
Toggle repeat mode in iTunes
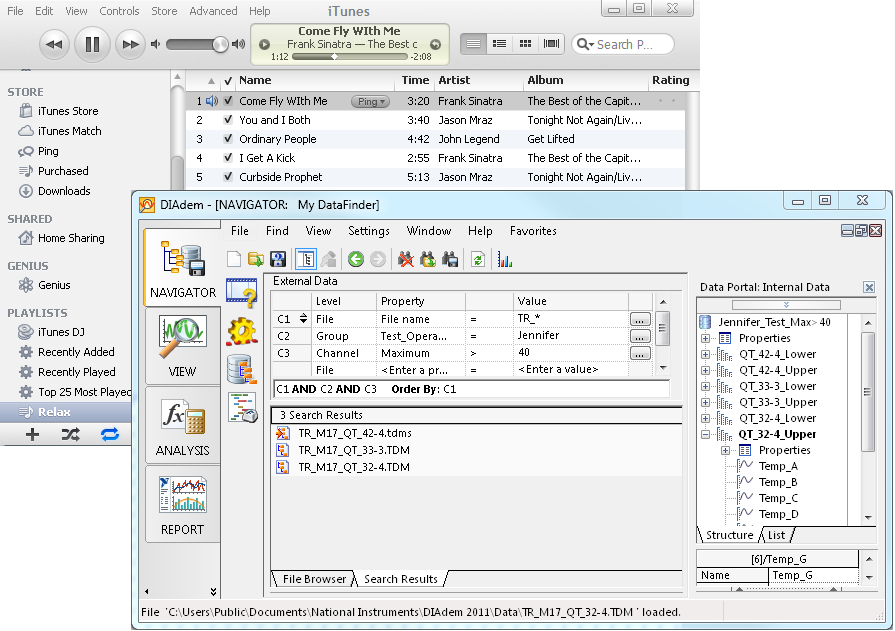[x=109, y=434]
